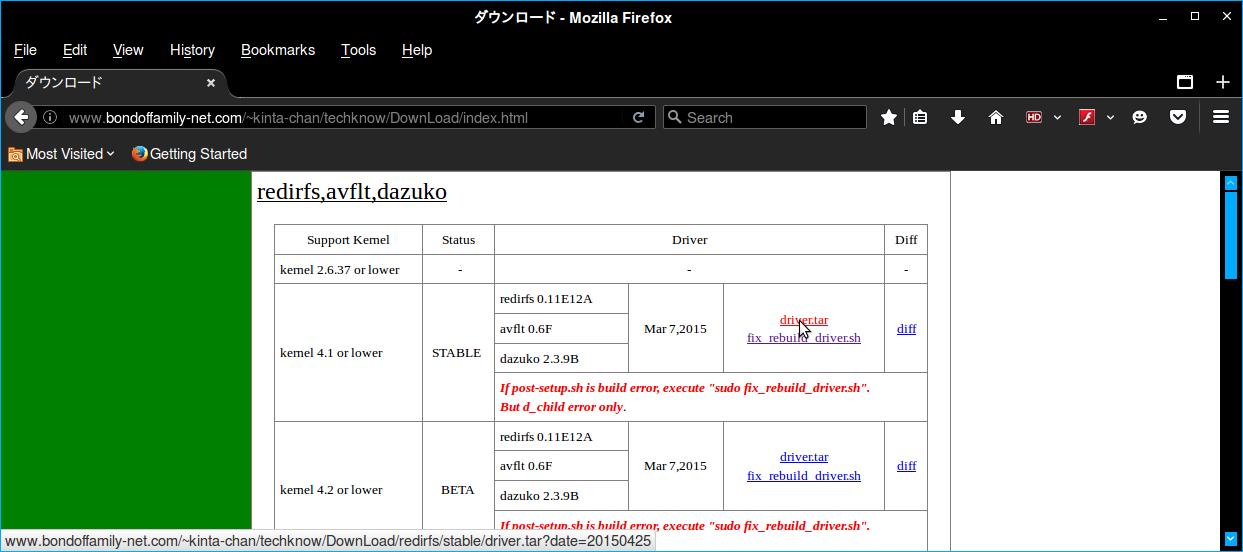Expand the HD add-on dropdown arrow

[x=1057, y=118]
